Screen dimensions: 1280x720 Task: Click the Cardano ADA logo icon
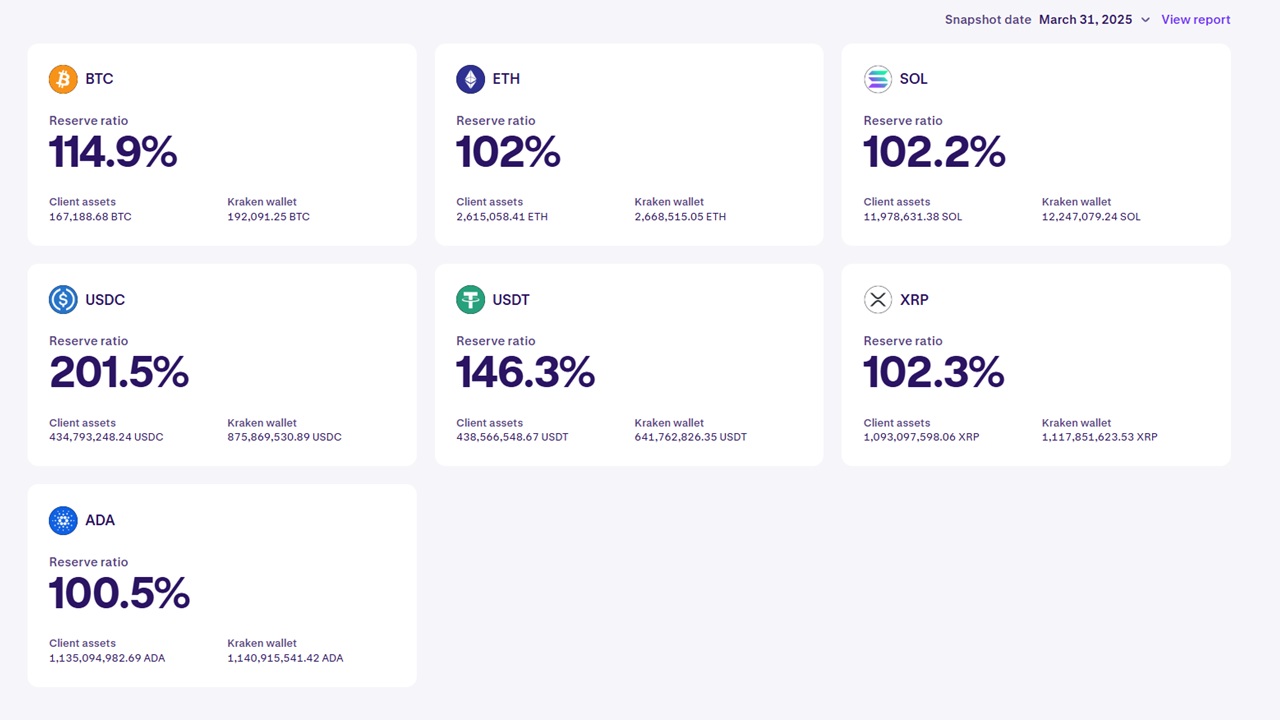[x=63, y=520]
